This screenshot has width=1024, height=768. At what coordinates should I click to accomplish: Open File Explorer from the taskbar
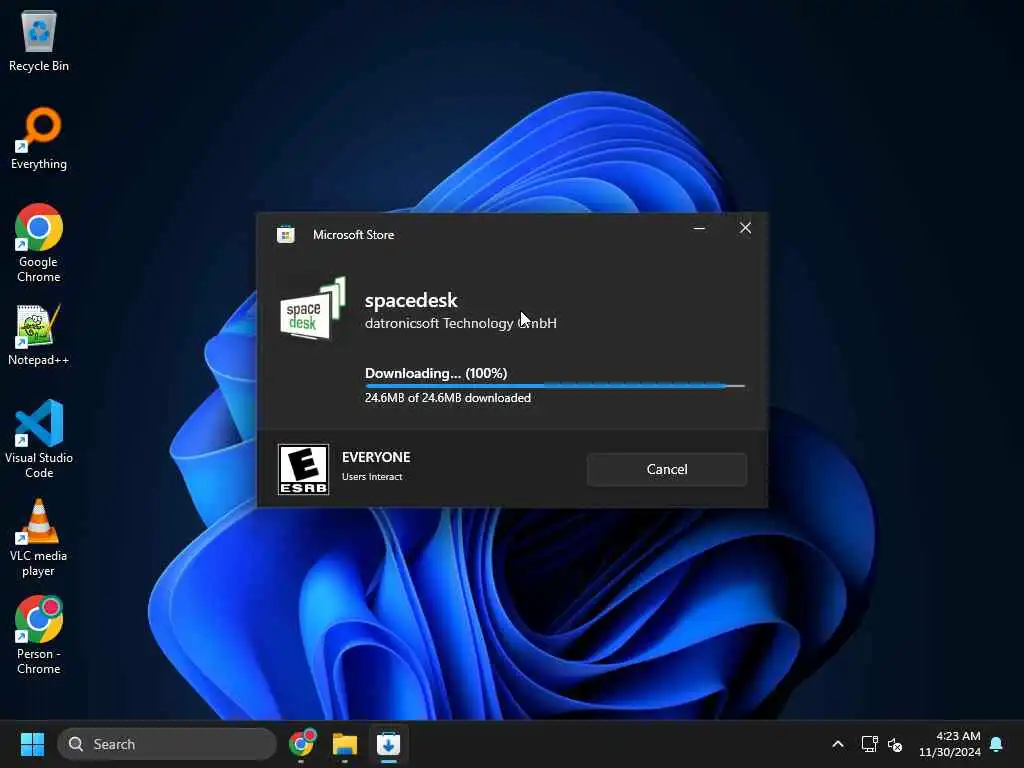345,744
